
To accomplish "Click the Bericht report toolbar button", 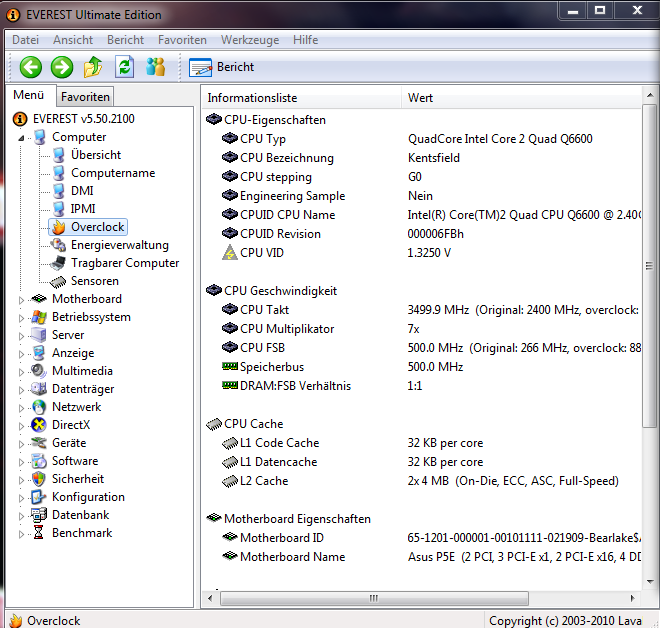I will (221, 67).
